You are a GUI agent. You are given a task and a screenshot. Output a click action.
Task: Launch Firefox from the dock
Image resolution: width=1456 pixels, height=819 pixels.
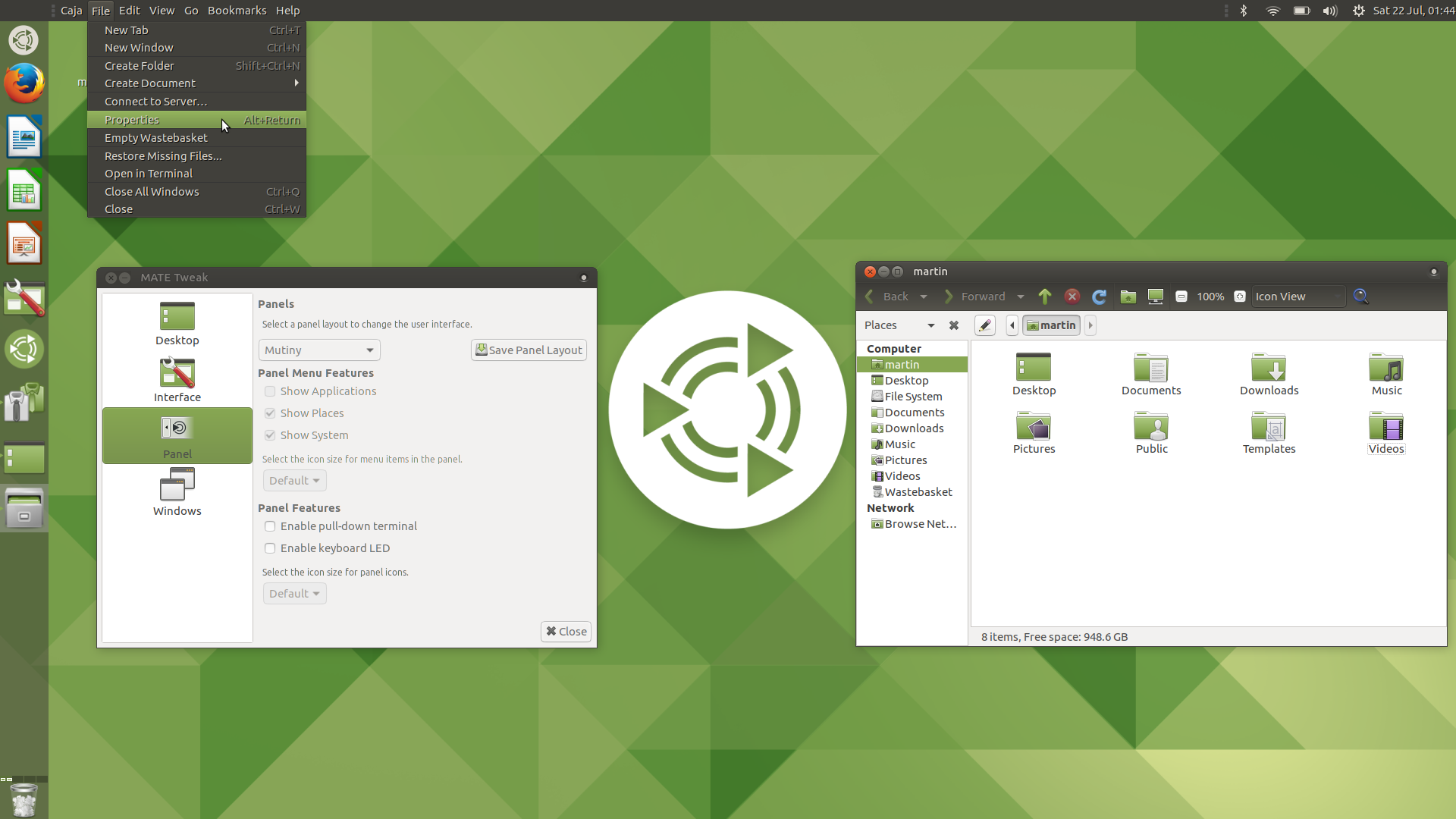click(24, 83)
